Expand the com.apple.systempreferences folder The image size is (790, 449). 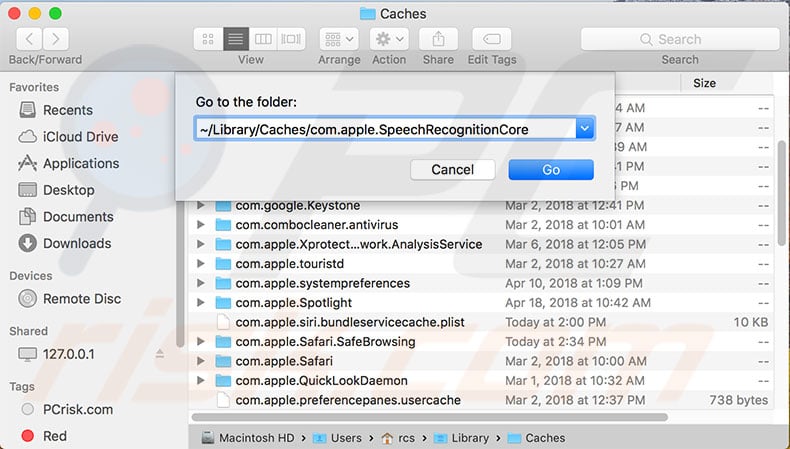pos(201,283)
